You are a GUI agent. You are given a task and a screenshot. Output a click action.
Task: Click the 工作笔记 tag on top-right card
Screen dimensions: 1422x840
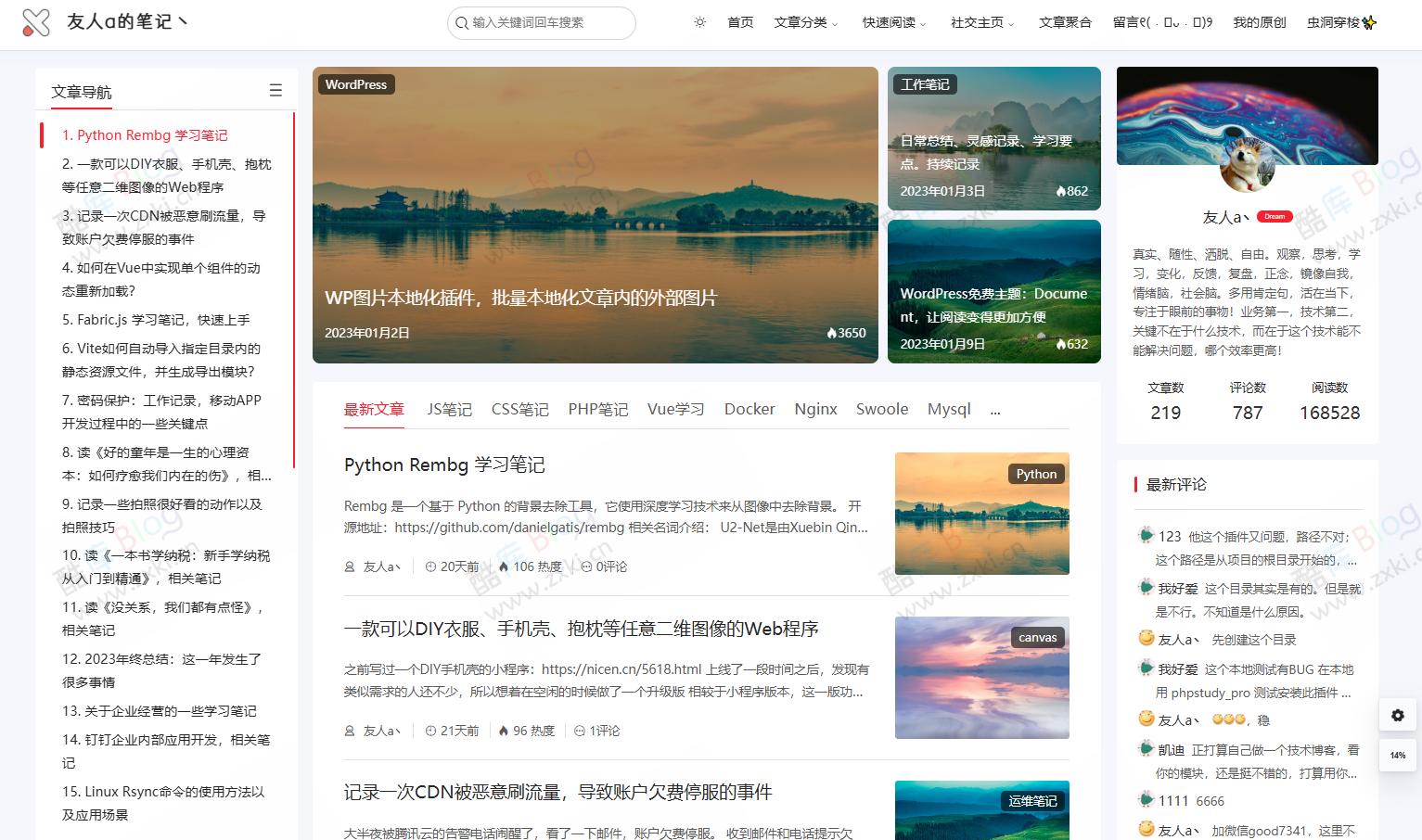(925, 84)
